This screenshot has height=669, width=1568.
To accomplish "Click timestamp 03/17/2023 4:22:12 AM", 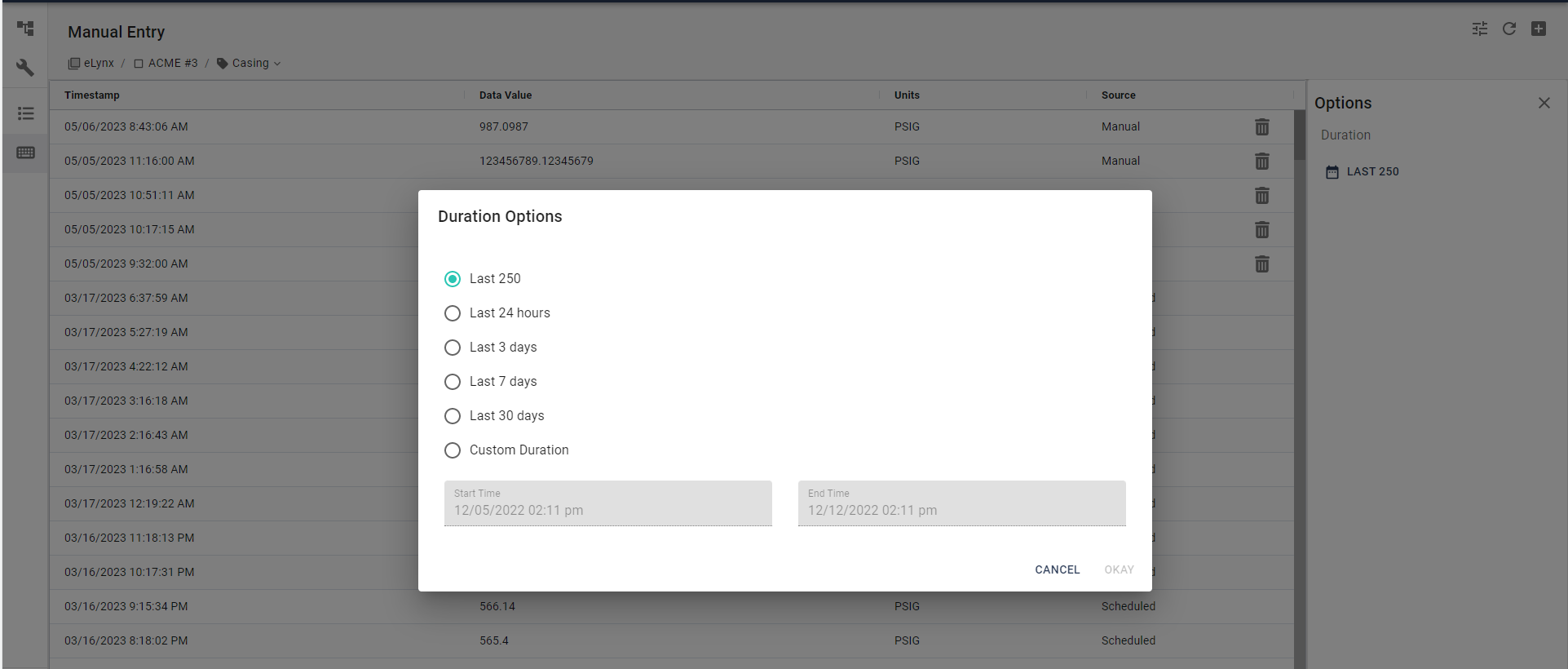I will pos(126,366).
